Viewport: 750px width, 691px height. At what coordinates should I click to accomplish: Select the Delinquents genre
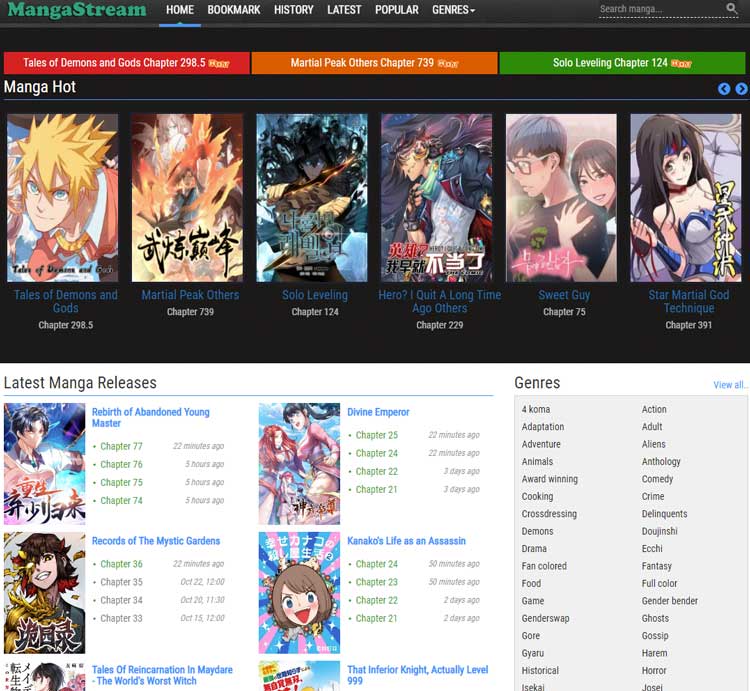tap(664, 514)
